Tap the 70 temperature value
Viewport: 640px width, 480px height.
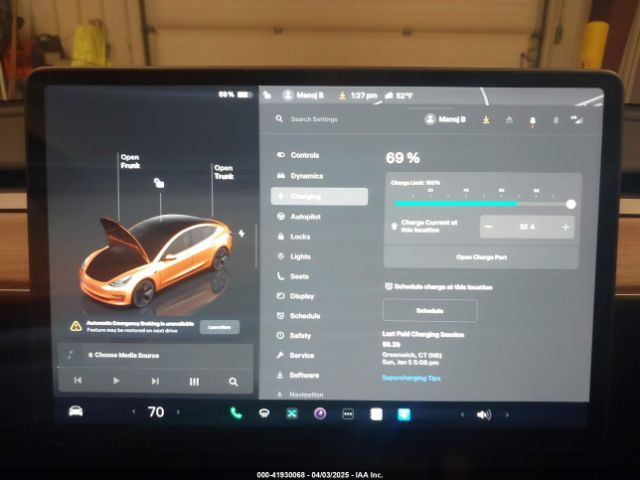click(x=156, y=412)
